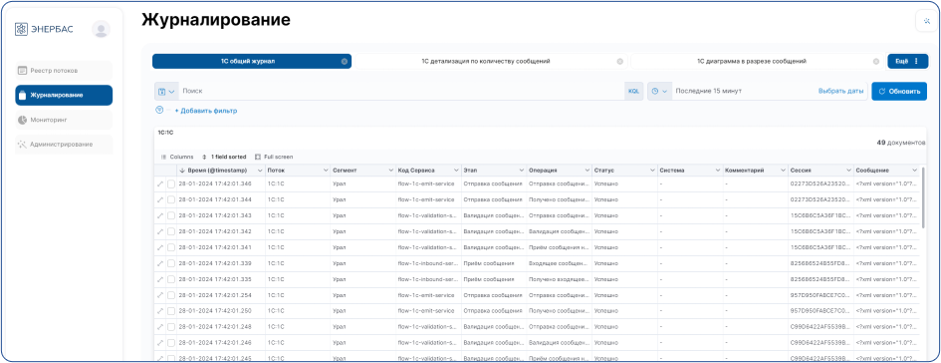Screen dimensions: 941x363
Task: Click session cell 825686524B55FD8 at 17:42:01.339
Action: tap(819, 263)
